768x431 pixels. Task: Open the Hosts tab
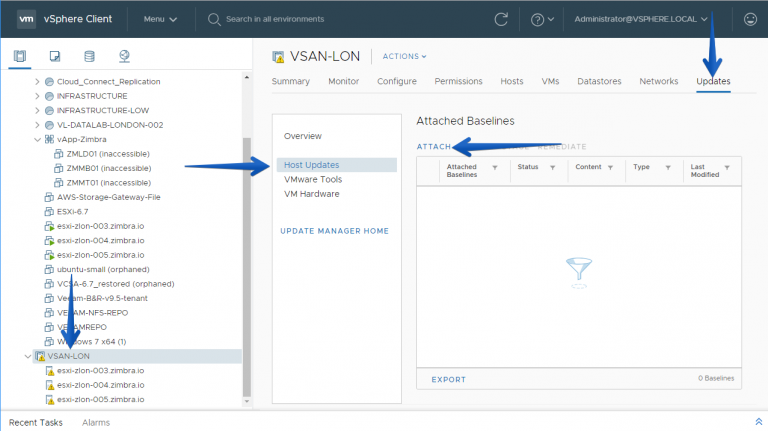coord(512,81)
